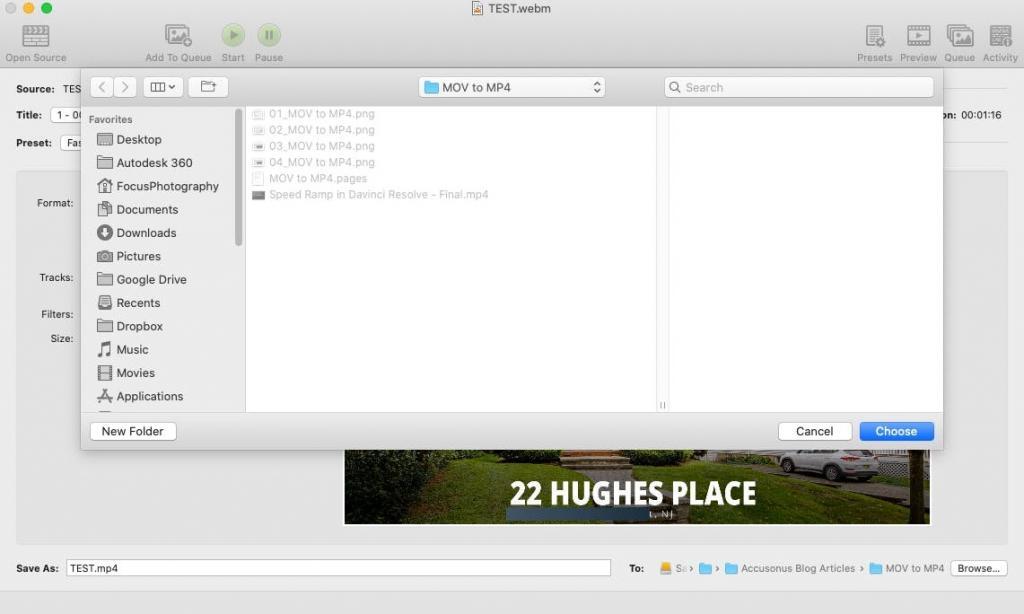The height and width of the screenshot is (614, 1024).
Task: Click file 01_MOV to MP4.png
Action: coord(313,114)
